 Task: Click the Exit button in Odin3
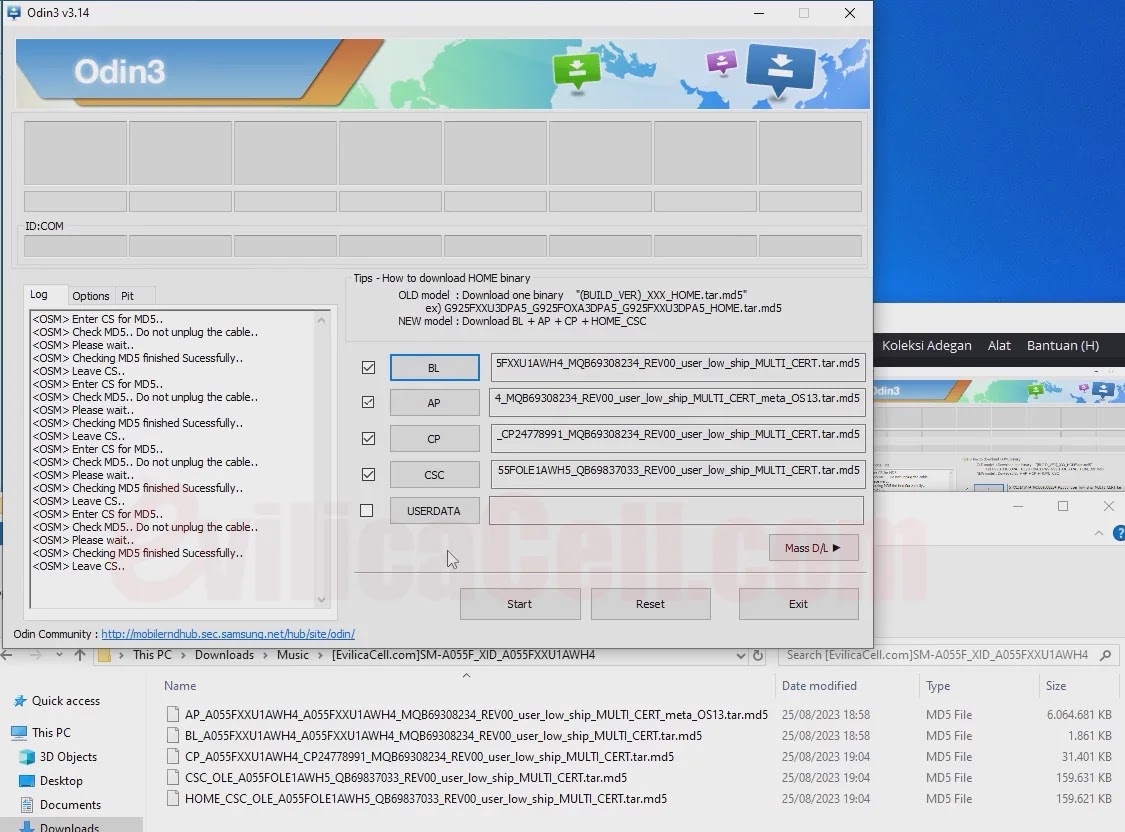tap(799, 604)
